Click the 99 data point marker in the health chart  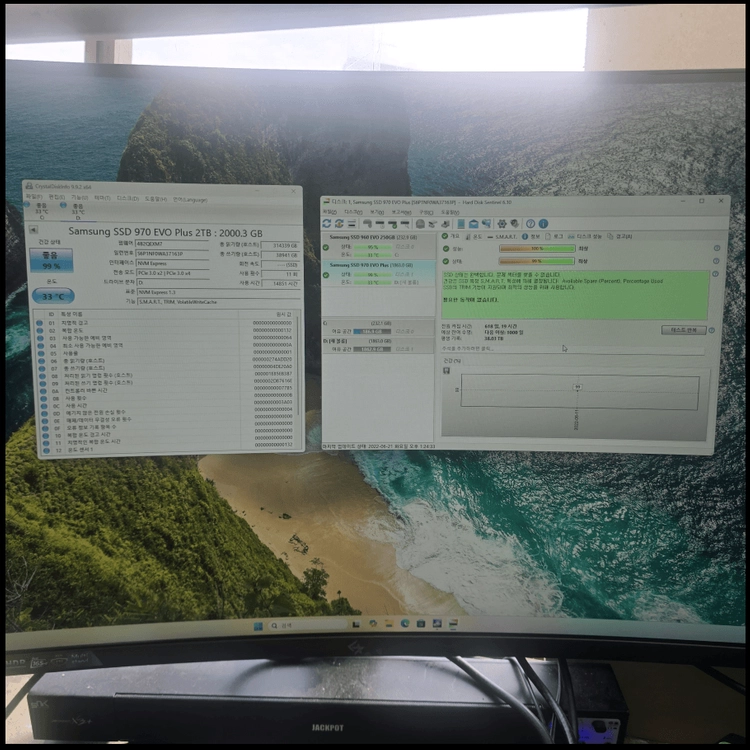point(577,387)
